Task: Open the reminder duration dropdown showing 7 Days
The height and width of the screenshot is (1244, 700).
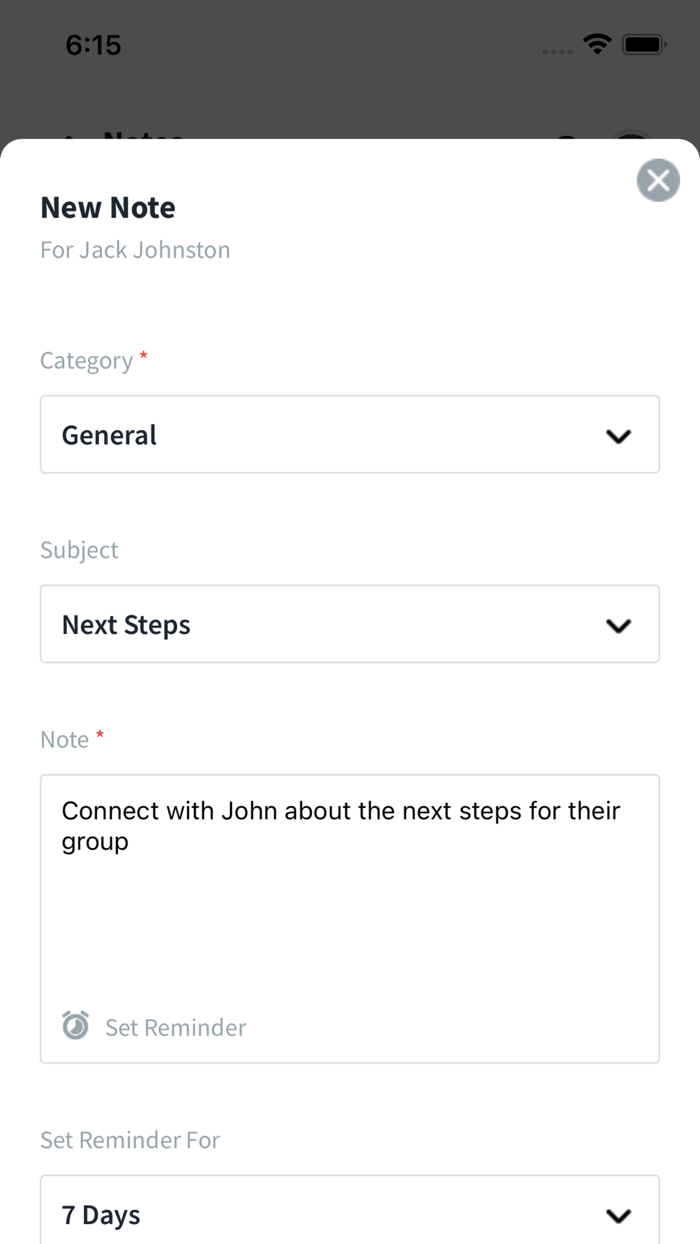Action: coord(330,1214)
